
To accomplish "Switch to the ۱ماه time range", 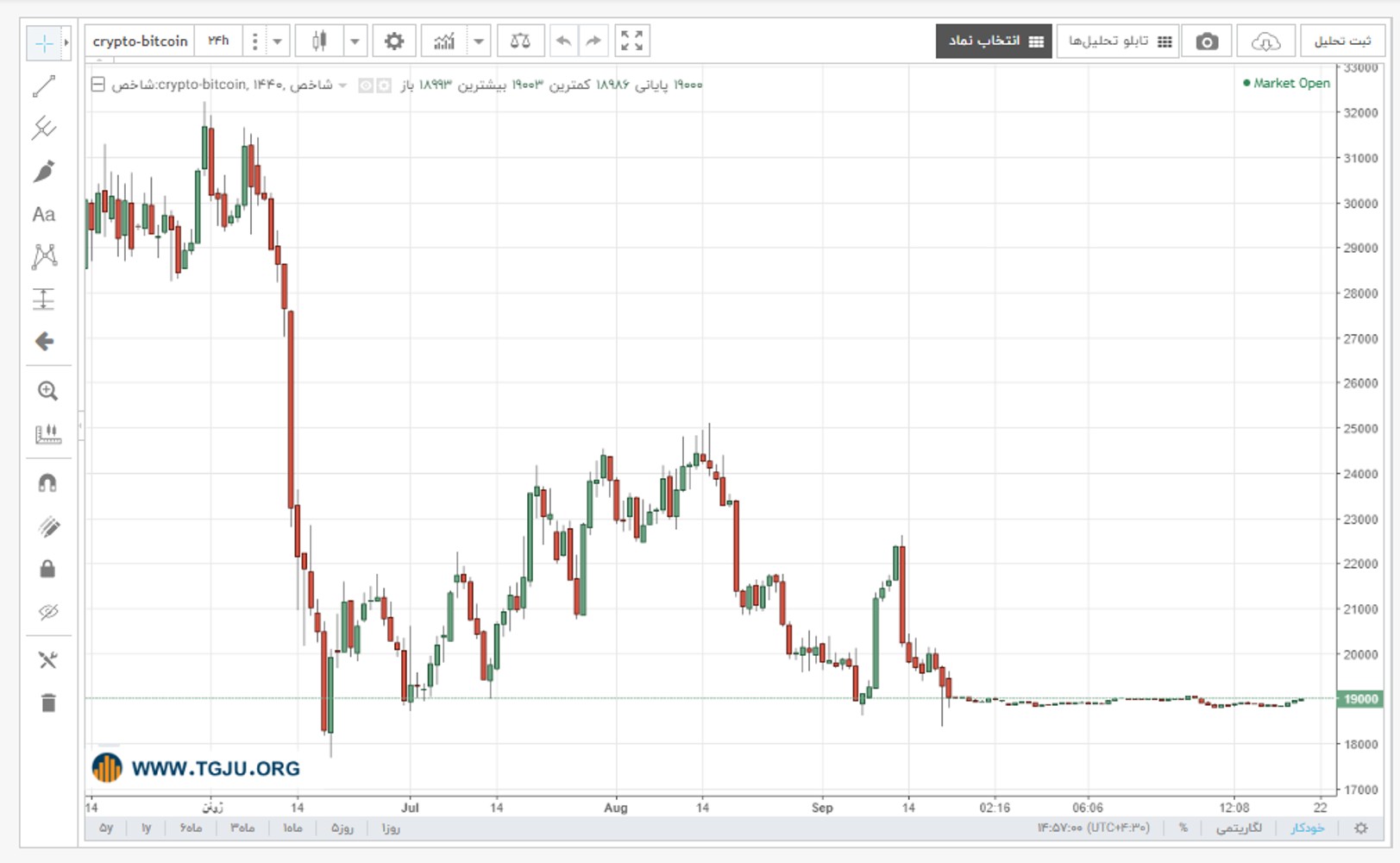I will pos(293,828).
